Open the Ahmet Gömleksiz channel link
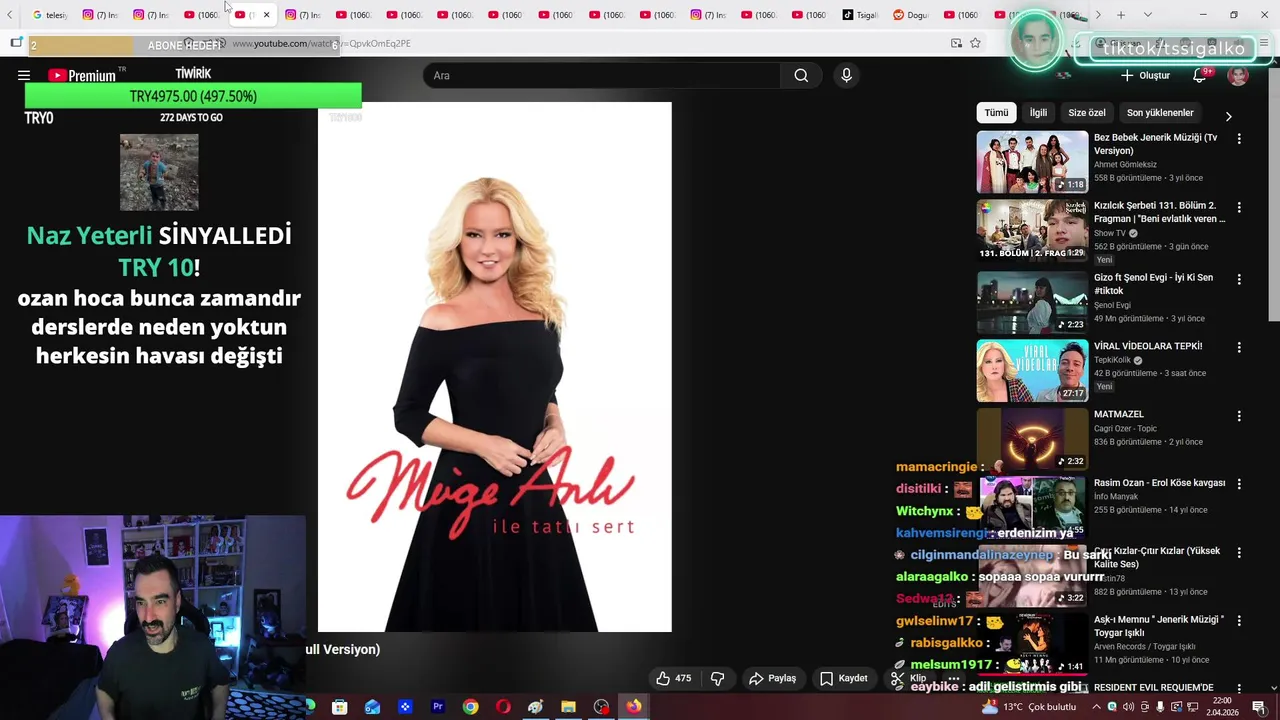This screenshot has height=720, width=1280. (x=1125, y=164)
